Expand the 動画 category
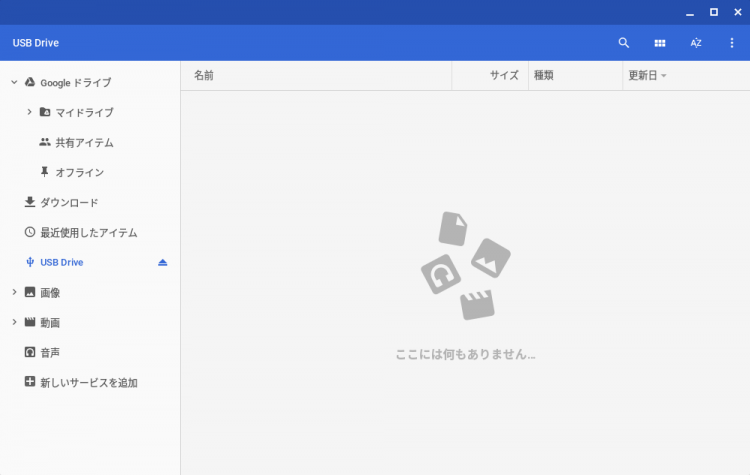The width and height of the screenshot is (750, 475). pyautogui.click(x=14, y=322)
